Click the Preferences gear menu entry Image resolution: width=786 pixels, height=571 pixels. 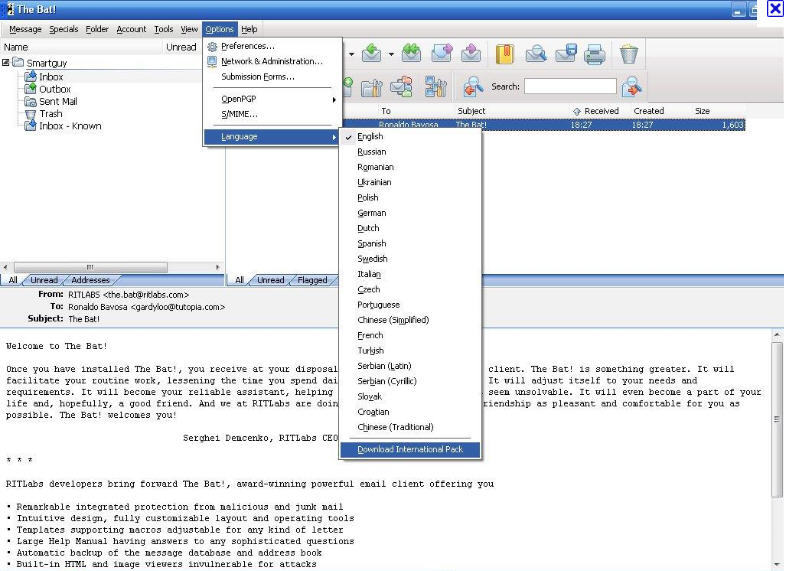247,46
